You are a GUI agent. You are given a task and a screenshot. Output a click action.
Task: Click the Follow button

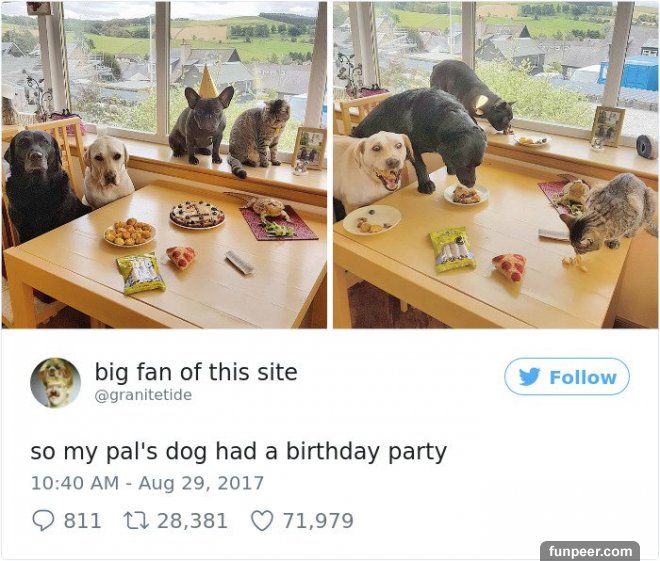click(567, 377)
